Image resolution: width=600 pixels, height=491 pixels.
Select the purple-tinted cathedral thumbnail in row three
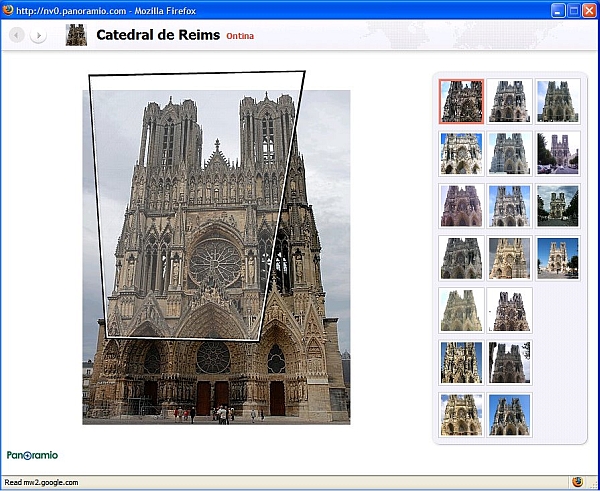point(461,206)
